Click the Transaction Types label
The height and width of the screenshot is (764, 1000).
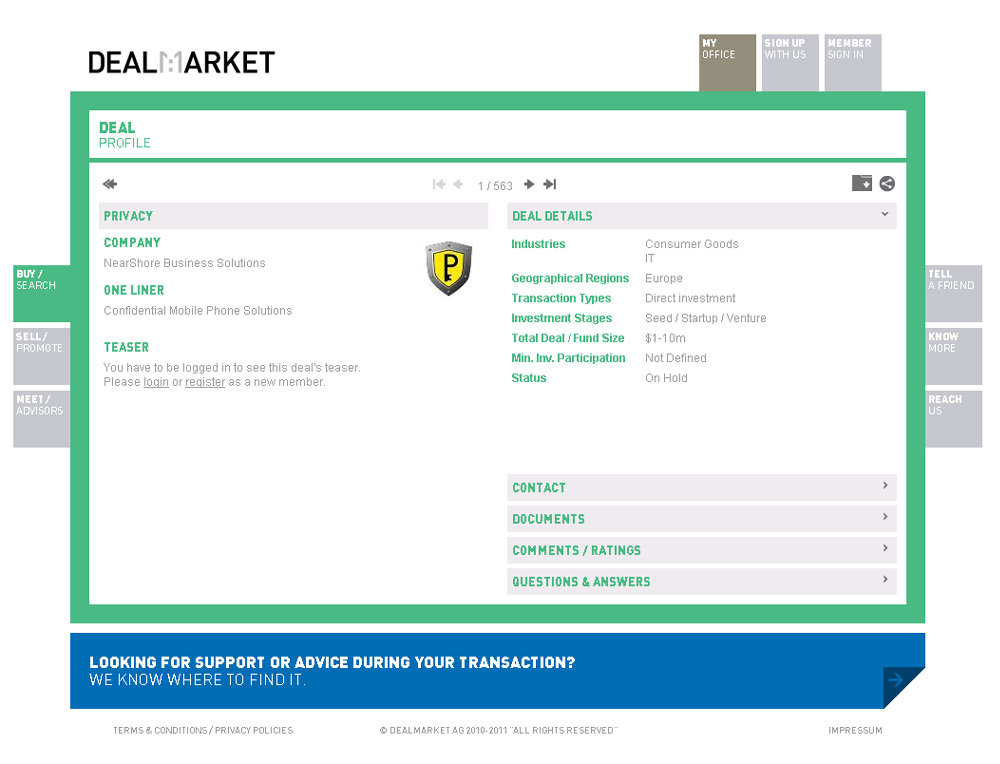pos(561,298)
